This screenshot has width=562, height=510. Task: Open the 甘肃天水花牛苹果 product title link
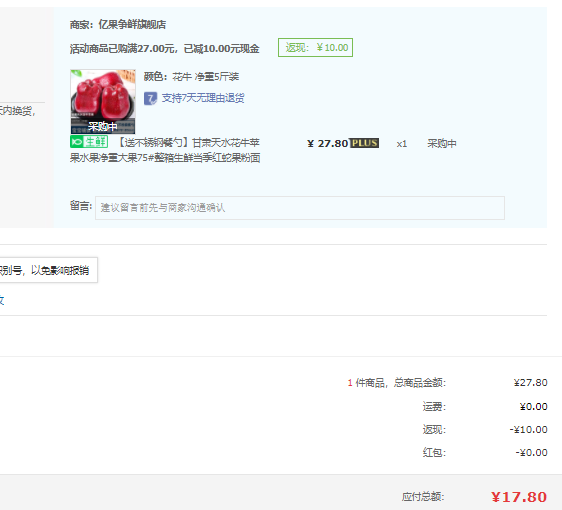tap(165, 150)
